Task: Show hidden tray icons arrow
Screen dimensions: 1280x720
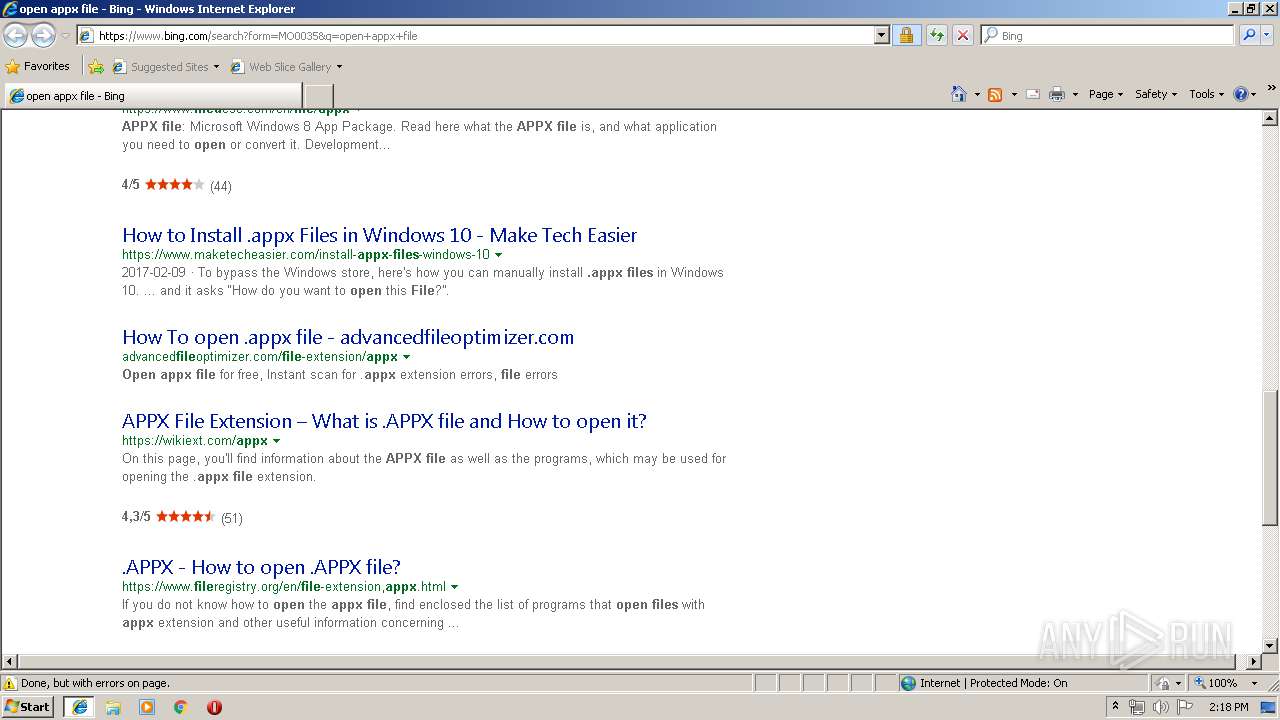Action: (x=1115, y=707)
